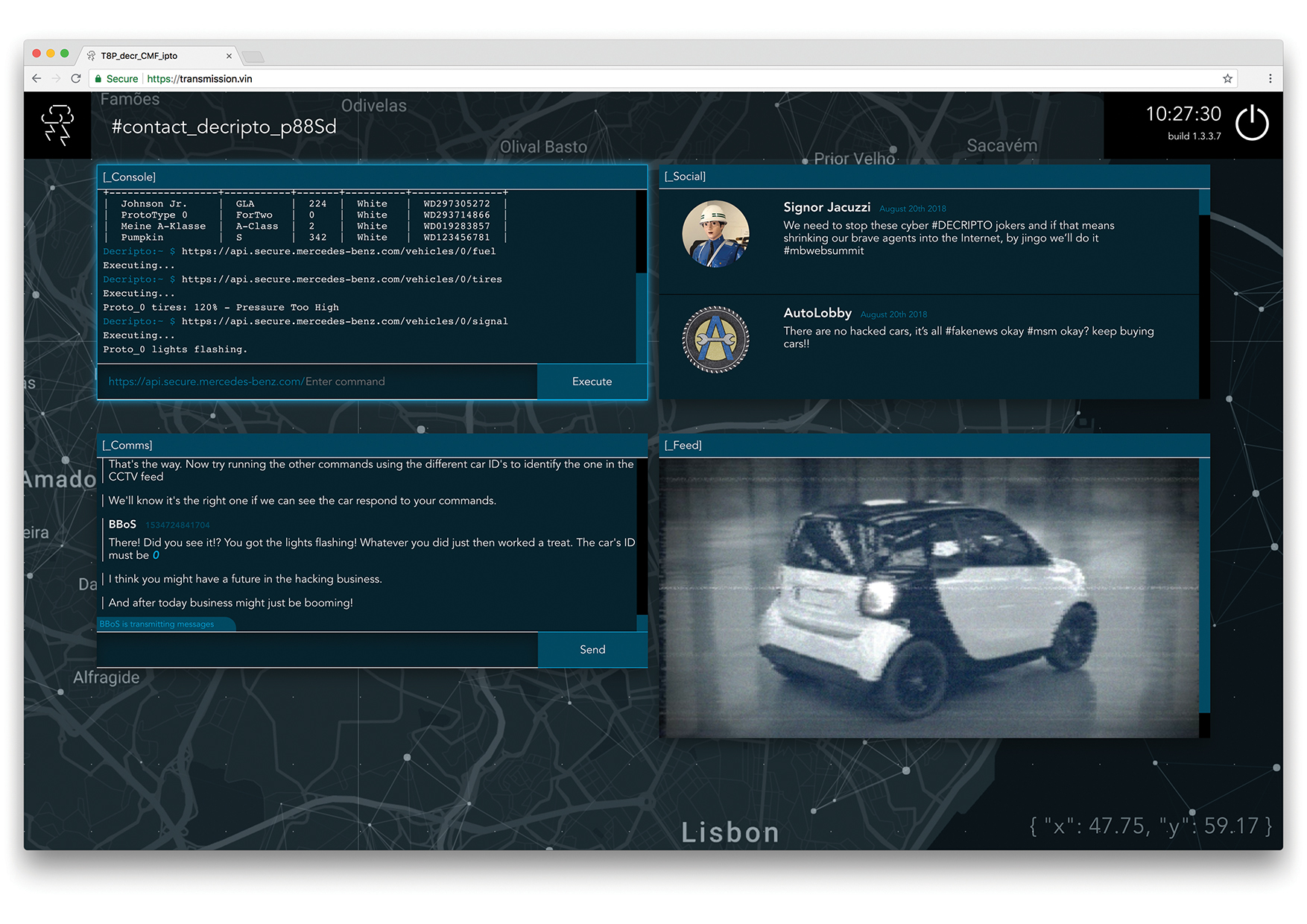Viewport: 1307px width, 924px height.
Task: Click the Johnson Jr. table row
Action: [x=306, y=203]
